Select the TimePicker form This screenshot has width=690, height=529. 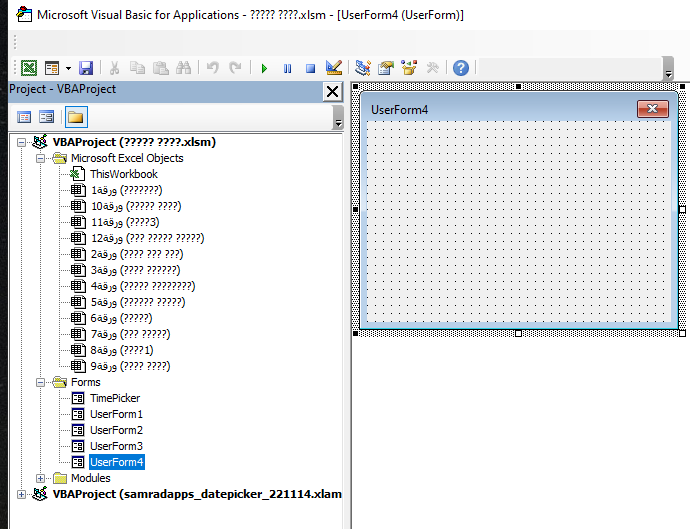pos(115,398)
